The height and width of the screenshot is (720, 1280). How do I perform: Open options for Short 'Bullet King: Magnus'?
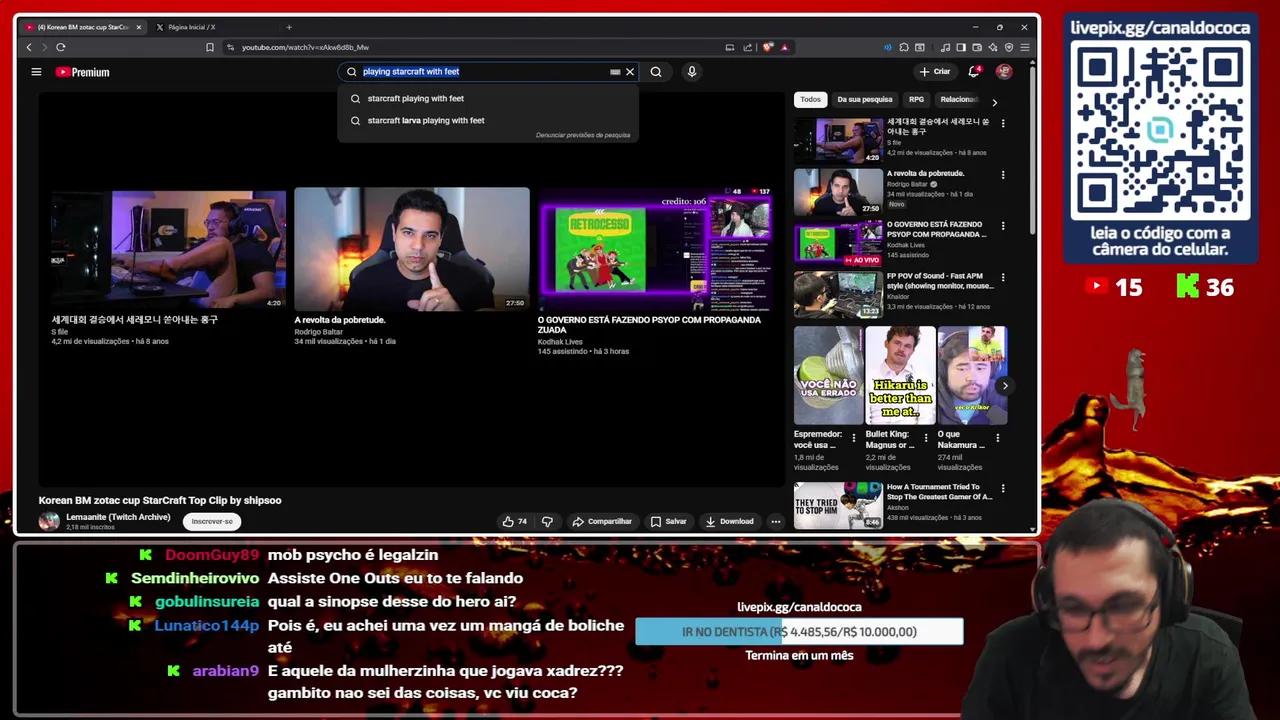[x=925, y=438]
